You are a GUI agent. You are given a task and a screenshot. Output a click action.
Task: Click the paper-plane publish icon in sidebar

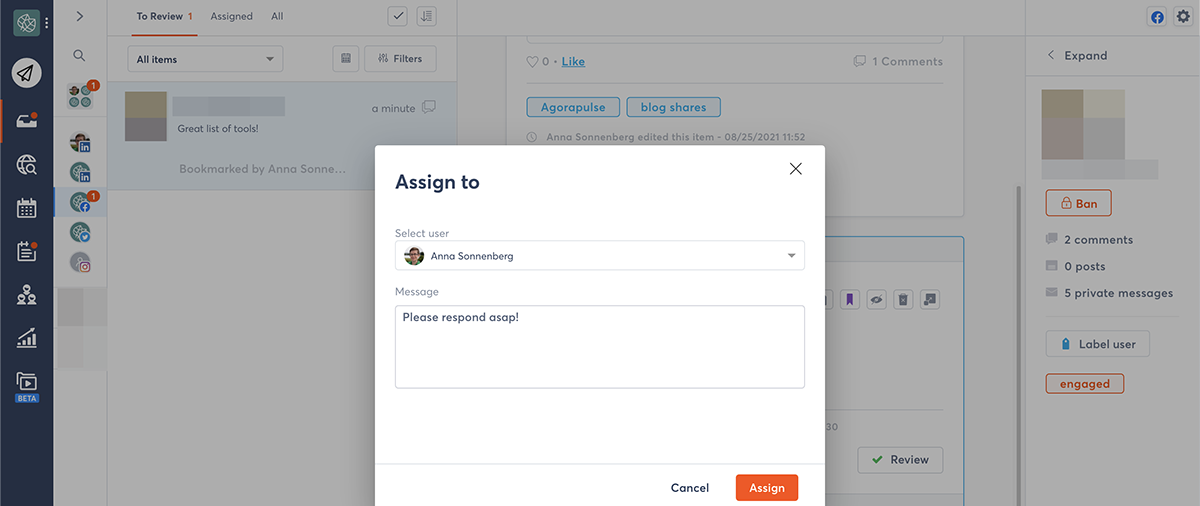click(27, 73)
